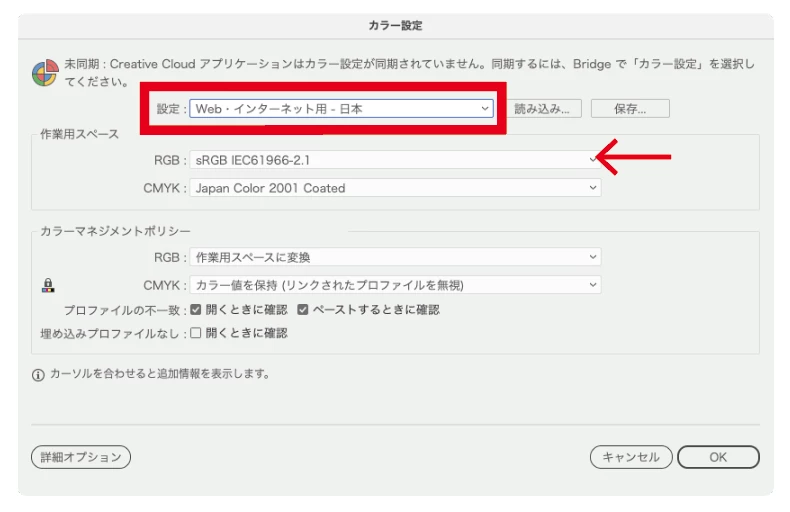Click the カラーマネジメントポリシー section label
The image size is (790, 512).
[115, 231]
